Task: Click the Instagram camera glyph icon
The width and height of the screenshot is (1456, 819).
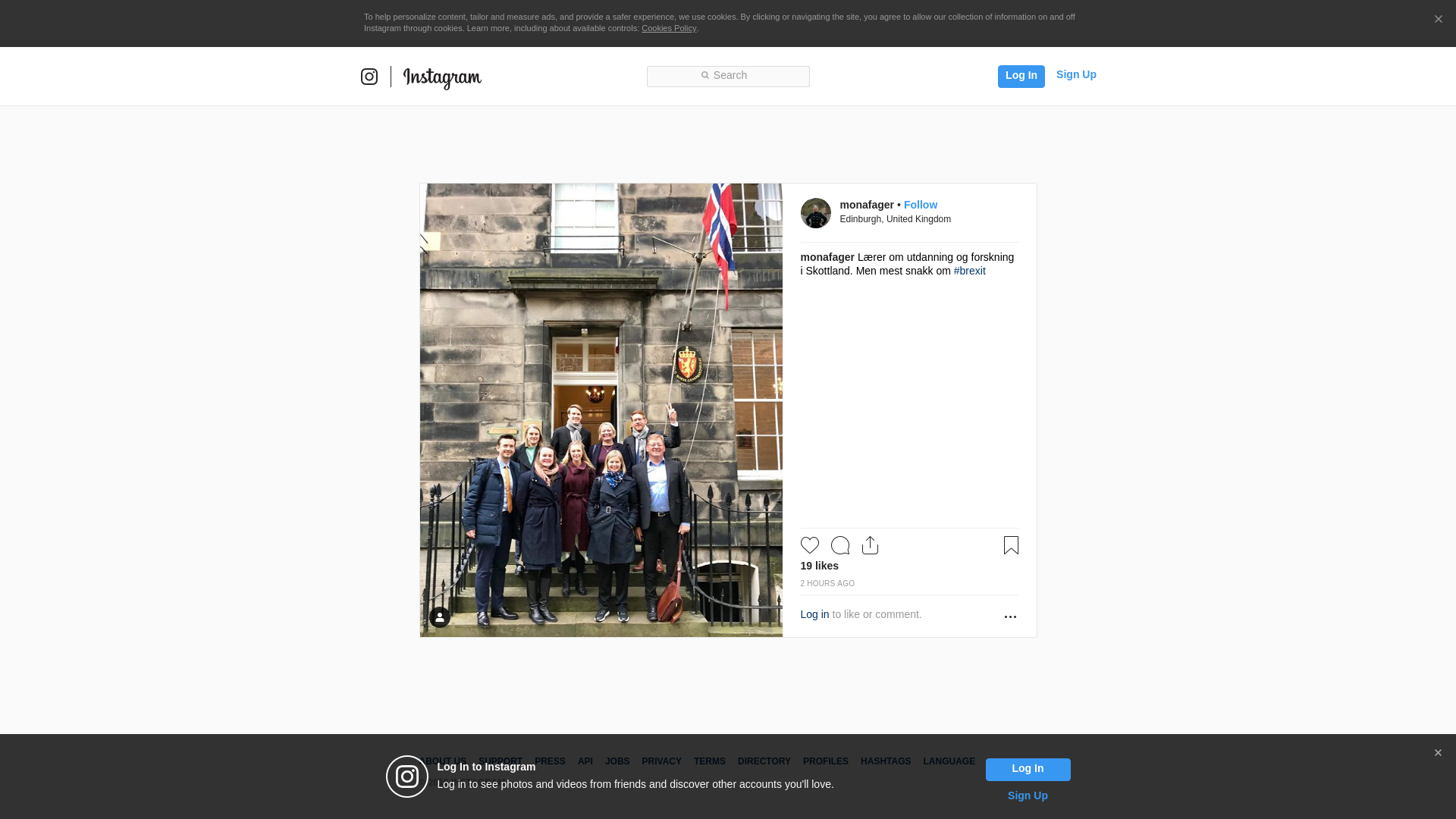Action: [369, 77]
